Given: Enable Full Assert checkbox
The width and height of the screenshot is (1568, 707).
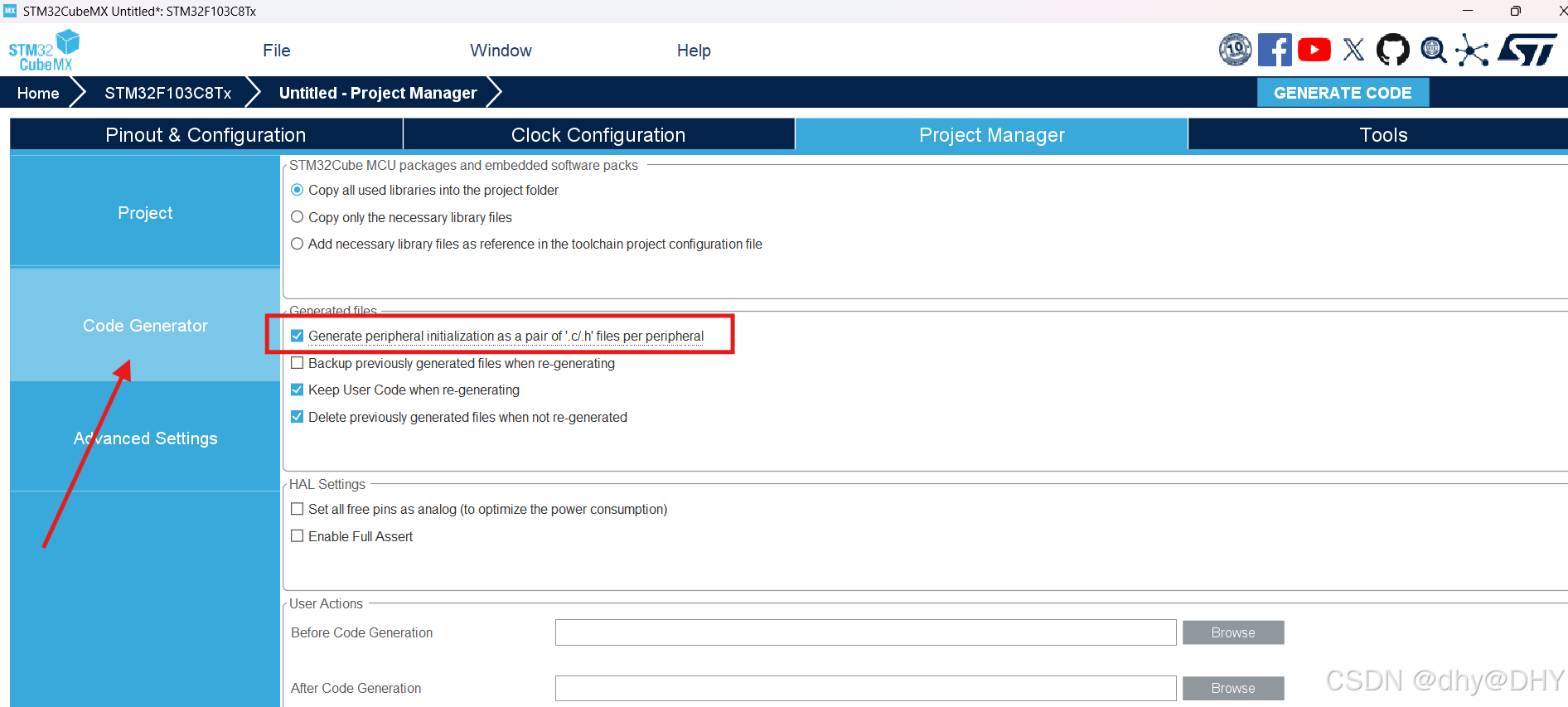Looking at the screenshot, I should (x=297, y=536).
